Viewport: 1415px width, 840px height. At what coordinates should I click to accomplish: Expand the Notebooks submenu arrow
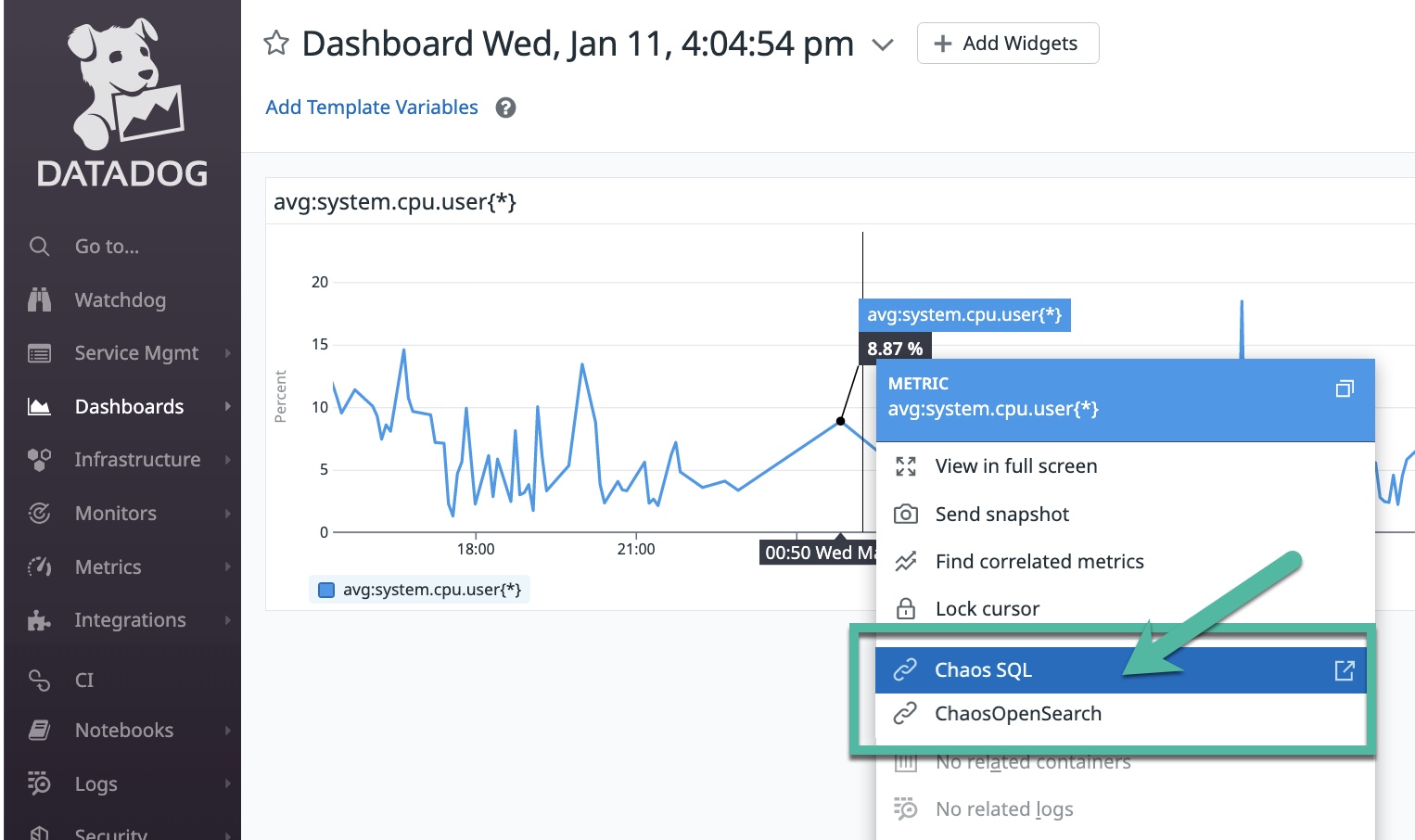pyautogui.click(x=228, y=731)
